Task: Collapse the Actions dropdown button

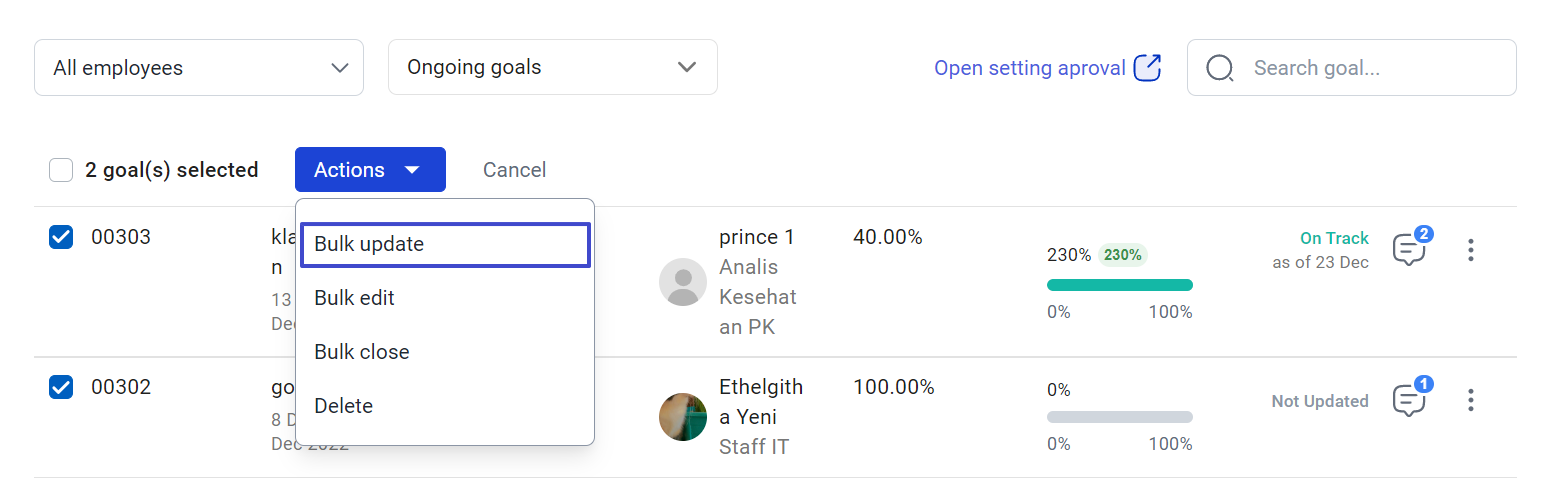Action: coord(370,170)
